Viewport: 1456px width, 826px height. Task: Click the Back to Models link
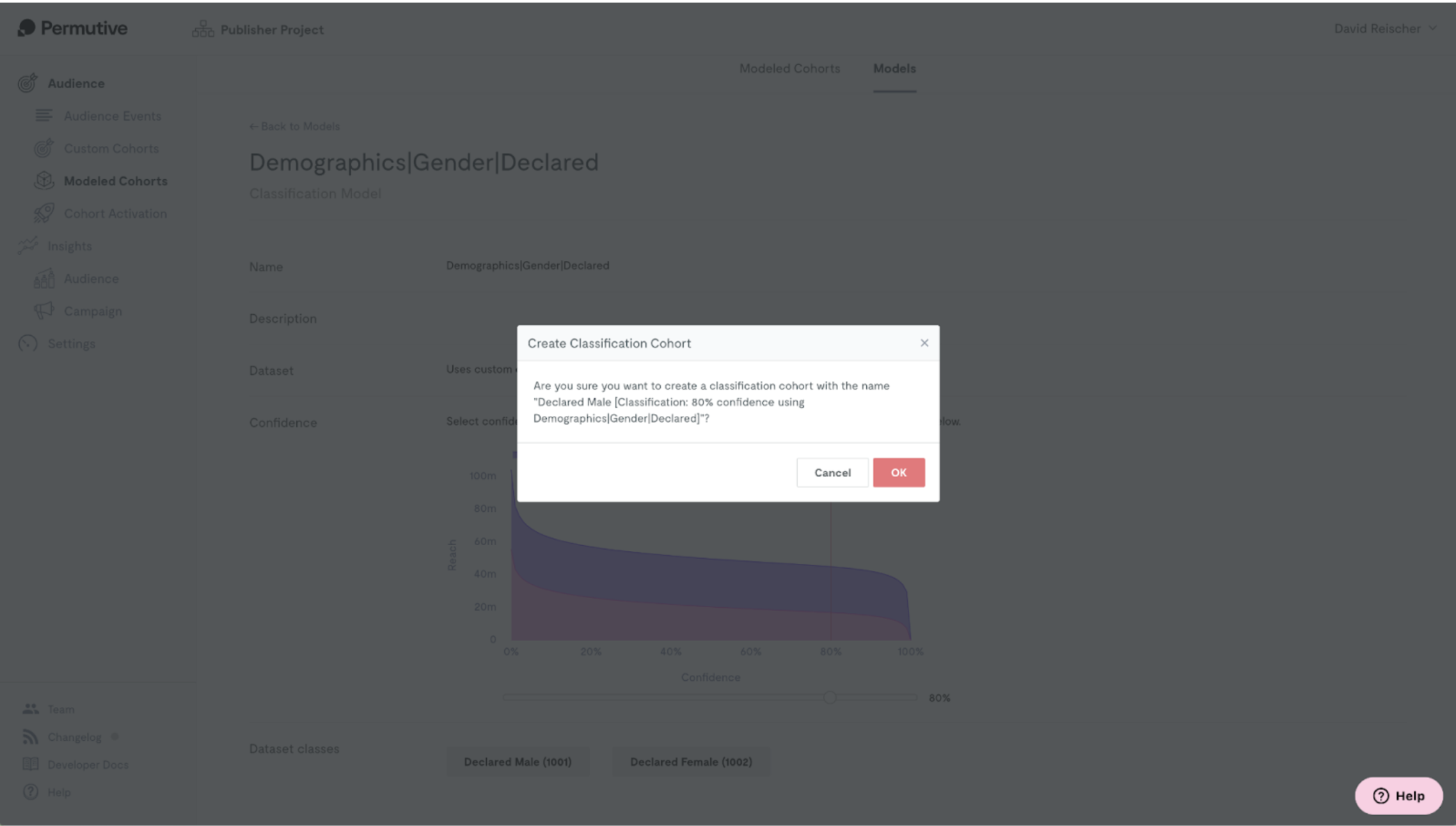(295, 127)
